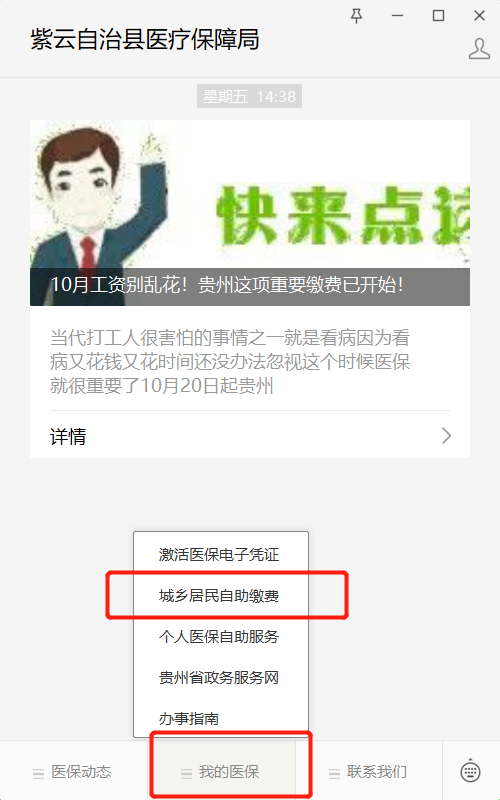The height and width of the screenshot is (800, 500).
Task: Collapse the 我的医保 bottom menu
Action: click(221, 771)
